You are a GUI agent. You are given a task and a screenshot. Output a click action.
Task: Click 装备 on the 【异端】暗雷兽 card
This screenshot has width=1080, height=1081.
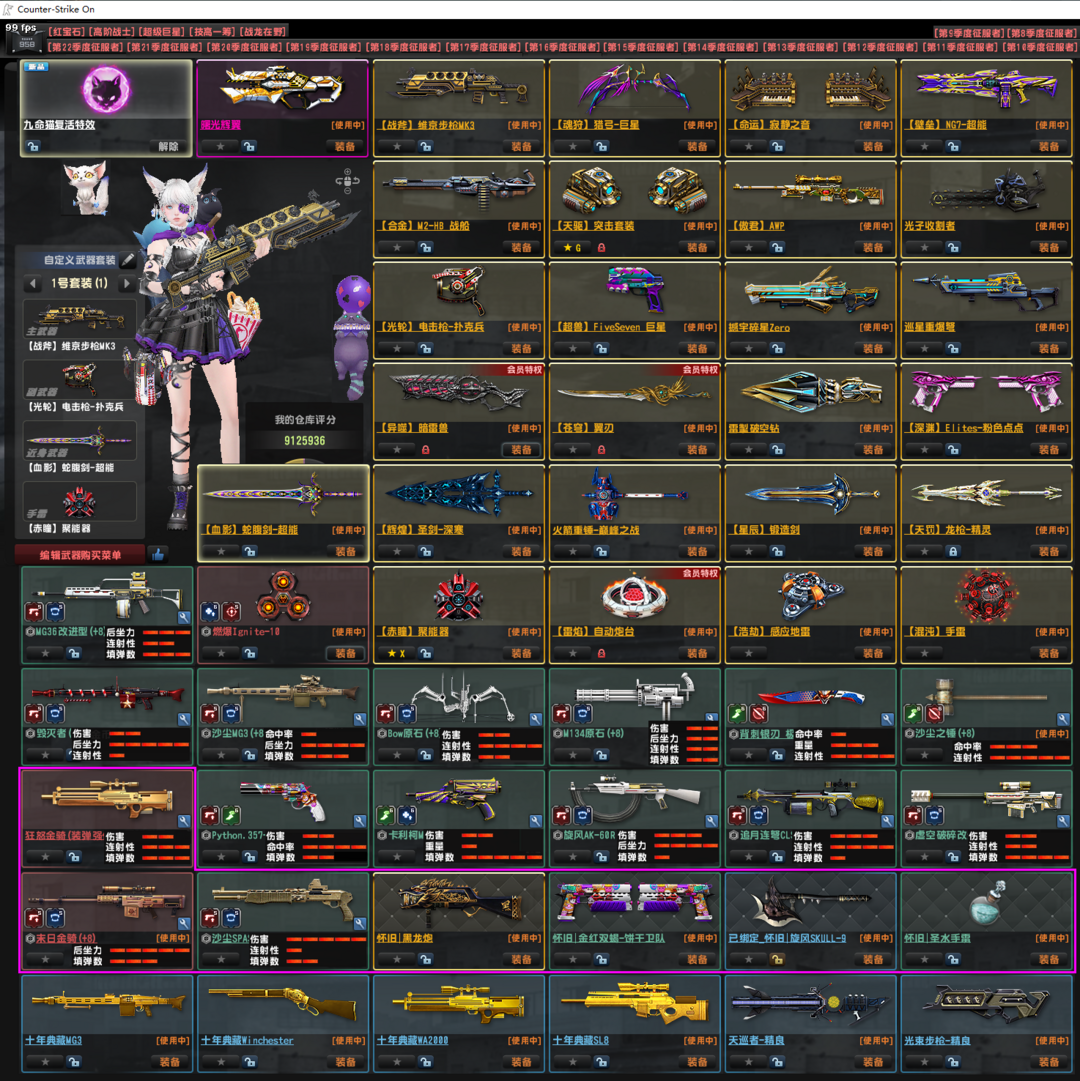click(521, 449)
